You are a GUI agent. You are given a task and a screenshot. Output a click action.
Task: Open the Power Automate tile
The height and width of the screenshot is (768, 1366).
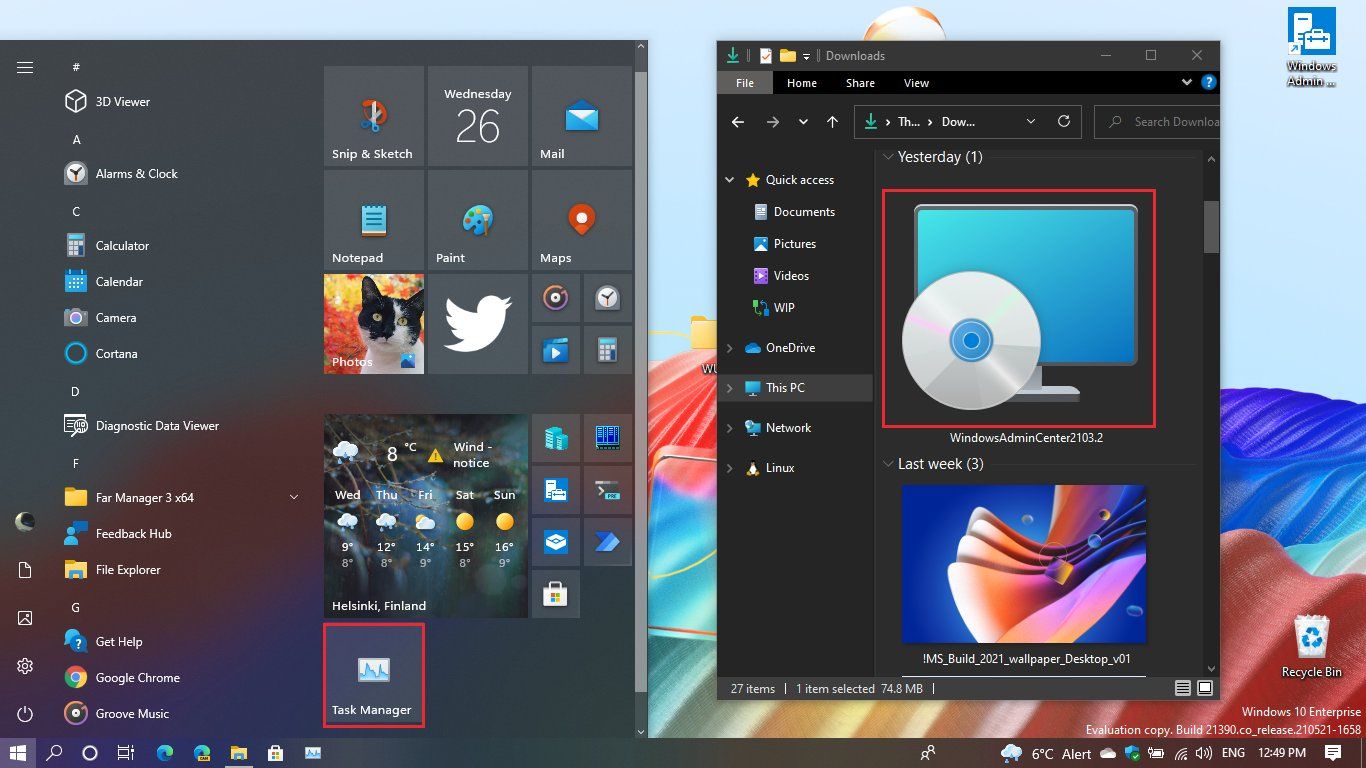click(x=608, y=542)
